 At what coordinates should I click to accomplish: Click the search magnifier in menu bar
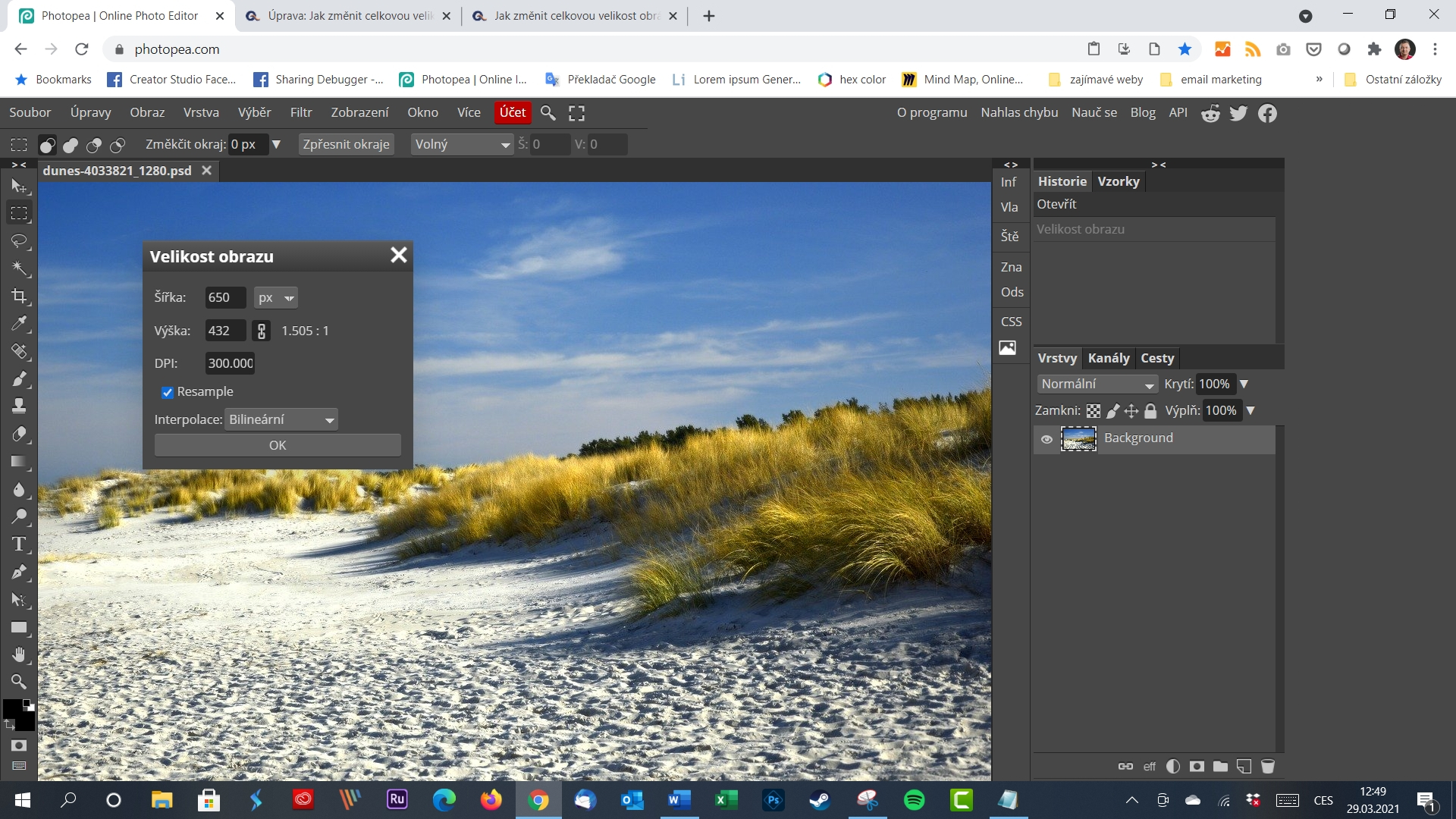548,113
